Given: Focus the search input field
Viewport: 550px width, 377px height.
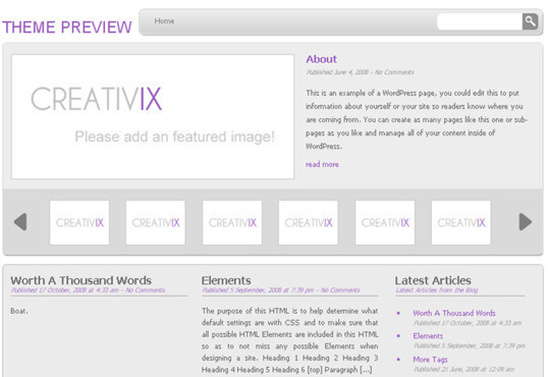Looking at the screenshot, I should (479, 22).
